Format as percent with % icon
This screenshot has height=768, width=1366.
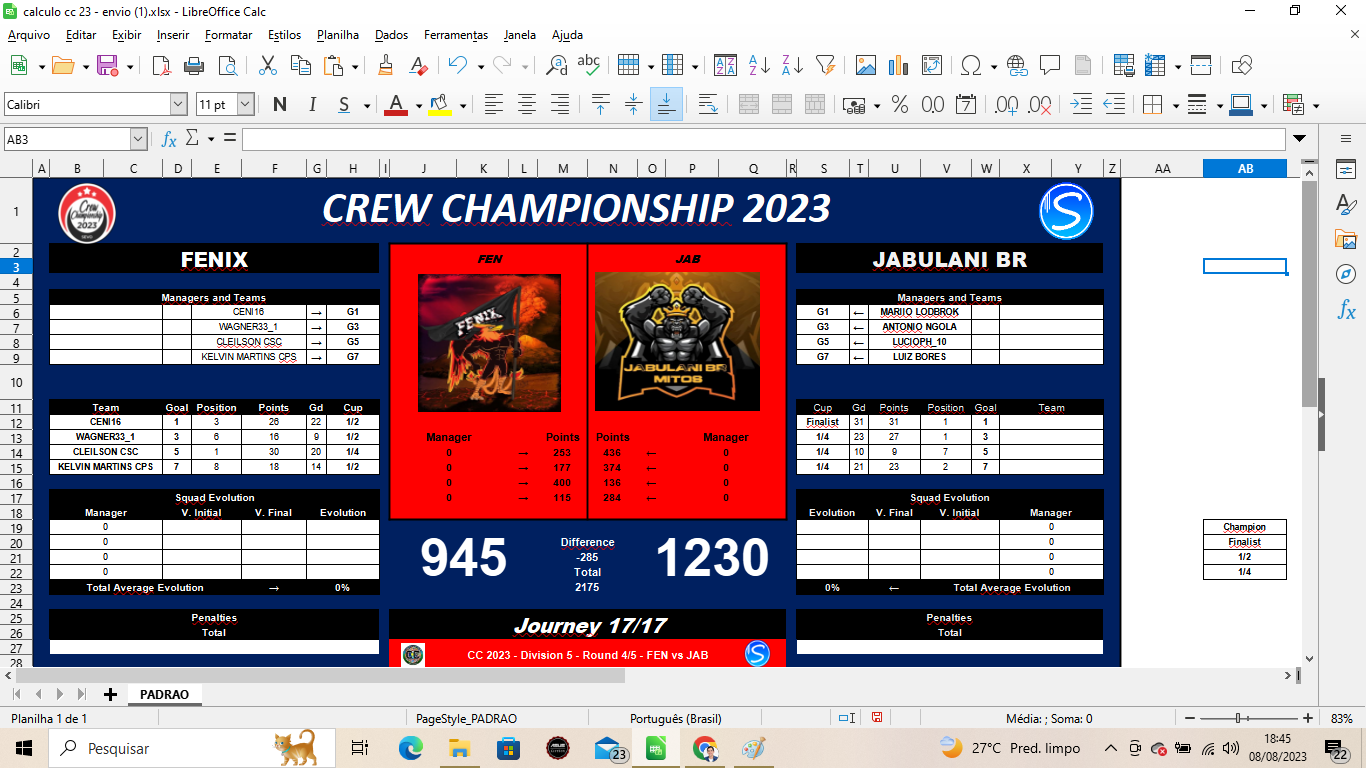coord(899,104)
